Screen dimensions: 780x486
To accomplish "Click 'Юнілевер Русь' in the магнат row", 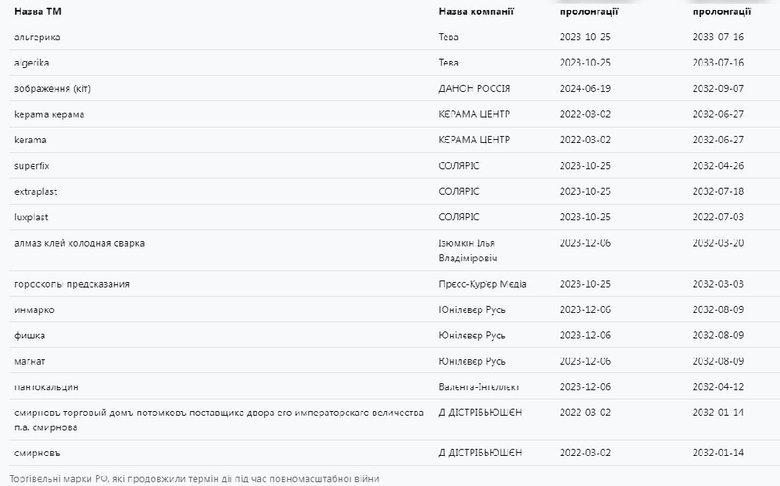I will (x=472, y=362).
